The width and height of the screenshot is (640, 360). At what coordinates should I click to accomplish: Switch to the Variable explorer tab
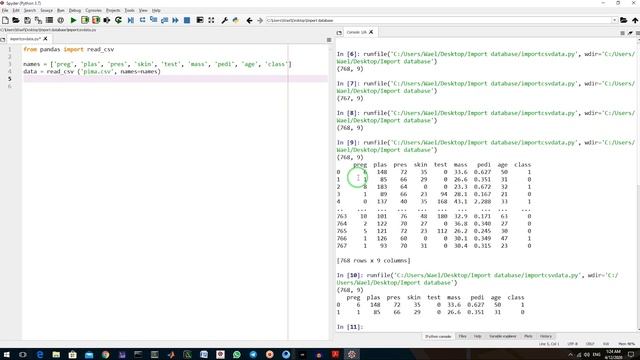point(503,336)
